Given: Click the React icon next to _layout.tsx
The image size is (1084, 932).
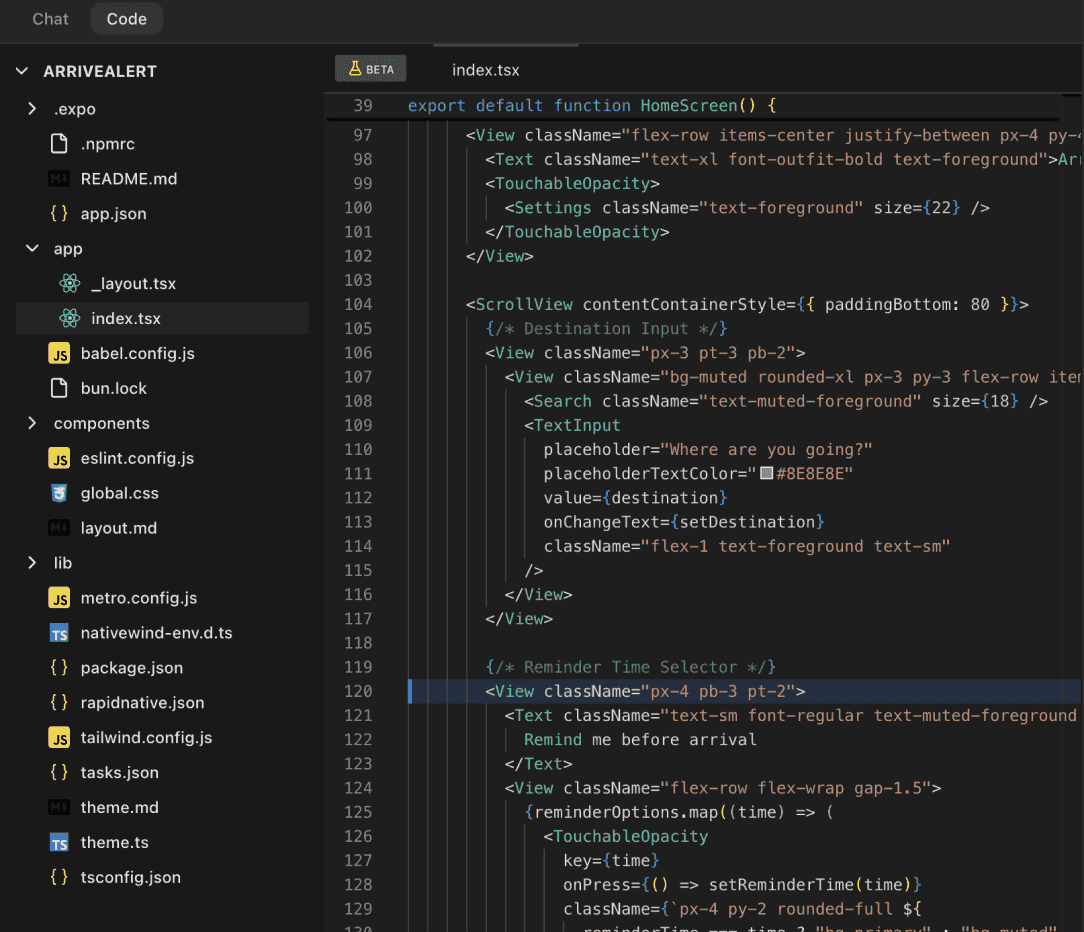Looking at the screenshot, I should (68, 283).
